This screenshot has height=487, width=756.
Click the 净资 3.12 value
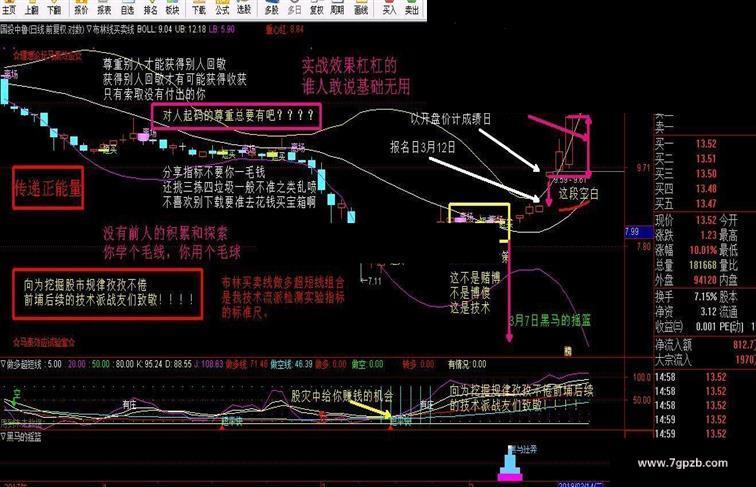[708, 311]
